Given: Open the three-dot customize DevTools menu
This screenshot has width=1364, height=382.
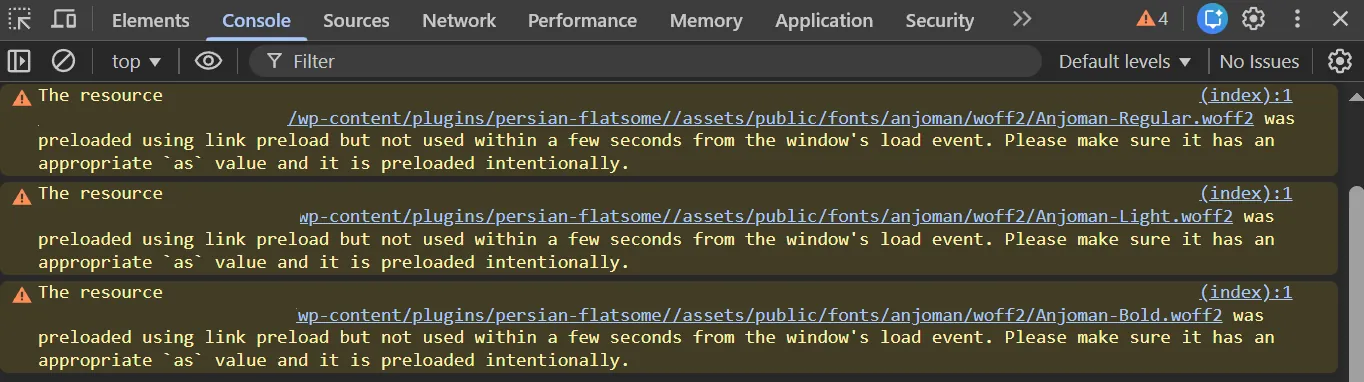Looking at the screenshot, I should coord(1298,19).
